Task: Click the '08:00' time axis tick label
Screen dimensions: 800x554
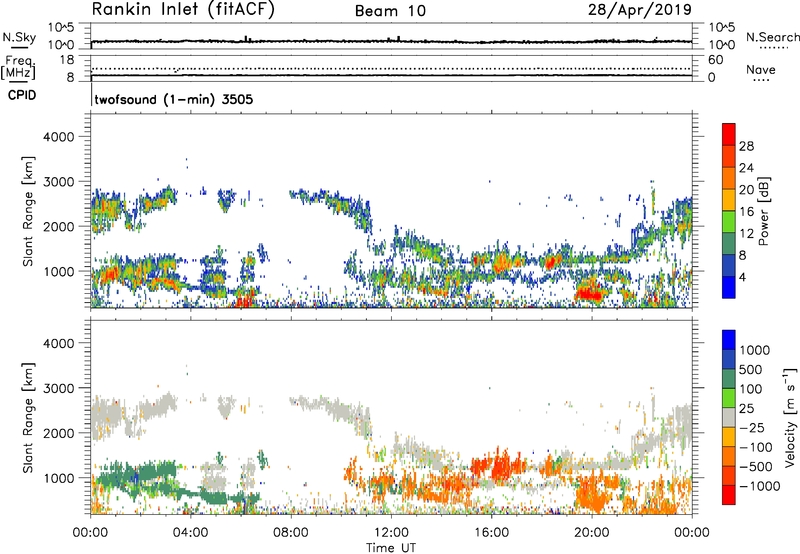Action: coord(290,533)
